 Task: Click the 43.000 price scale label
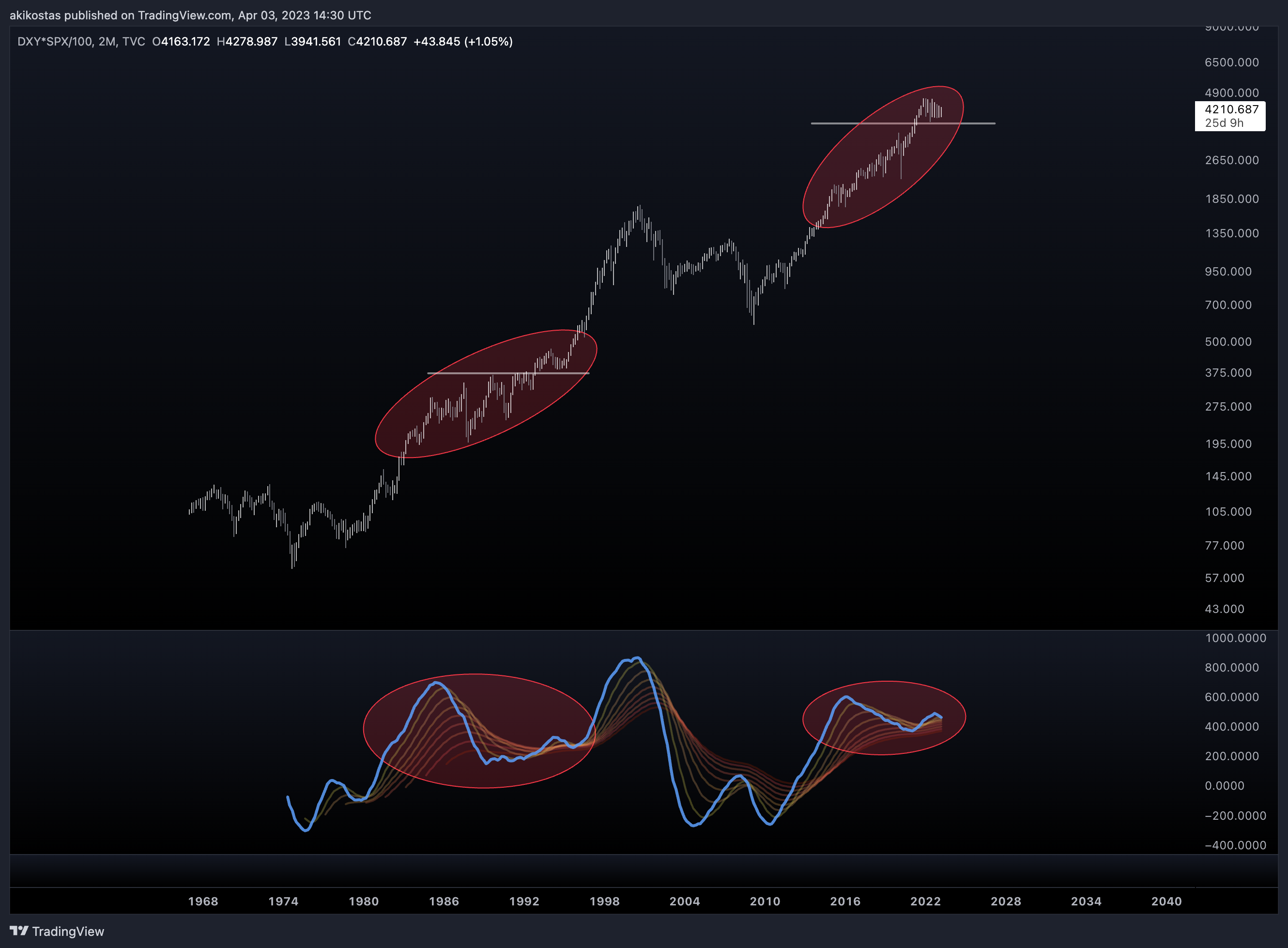coord(1224,609)
